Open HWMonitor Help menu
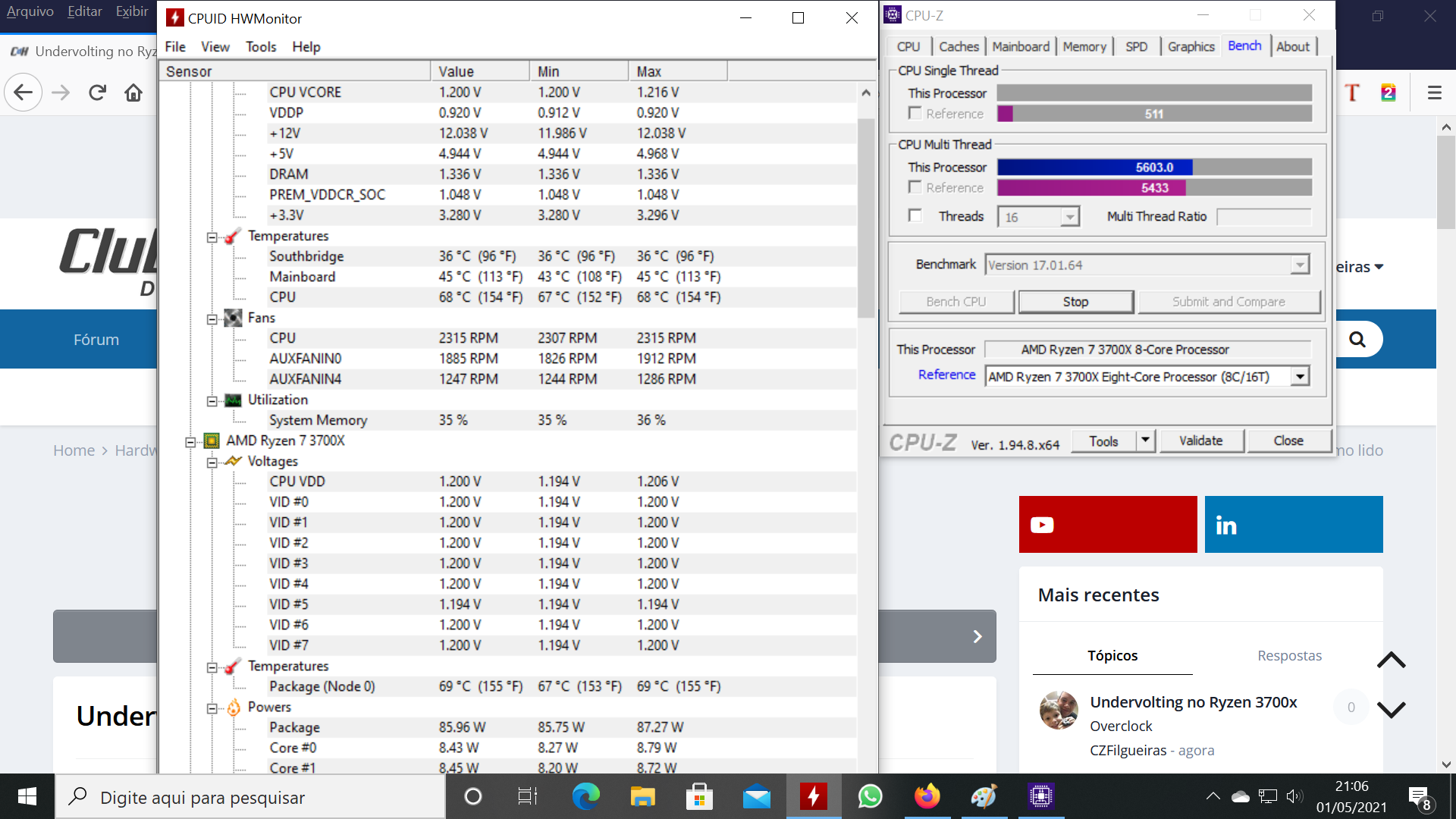 click(x=306, y=46)
